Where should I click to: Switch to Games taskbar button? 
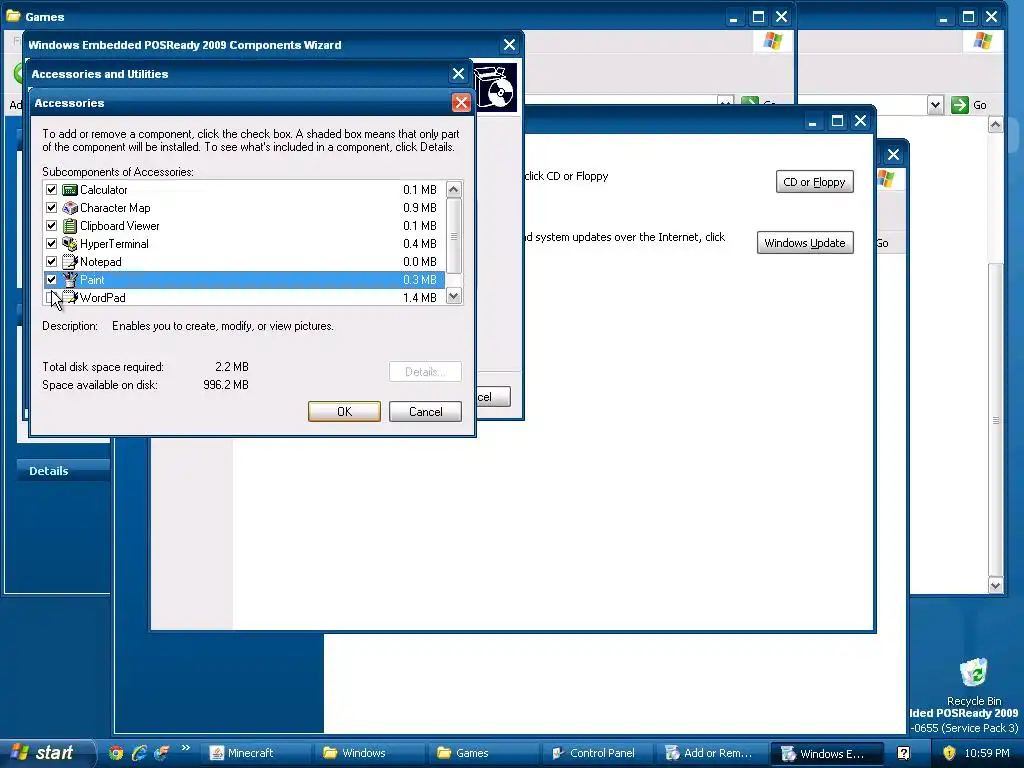[x=481, y=753]
